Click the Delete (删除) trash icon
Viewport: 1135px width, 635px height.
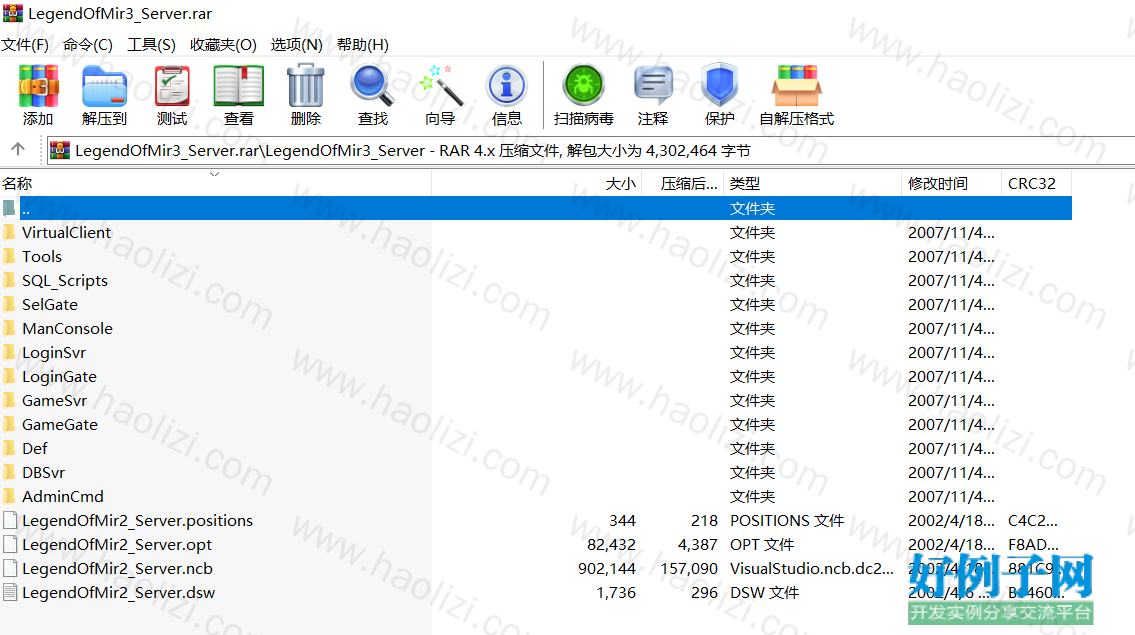(305, 85)
